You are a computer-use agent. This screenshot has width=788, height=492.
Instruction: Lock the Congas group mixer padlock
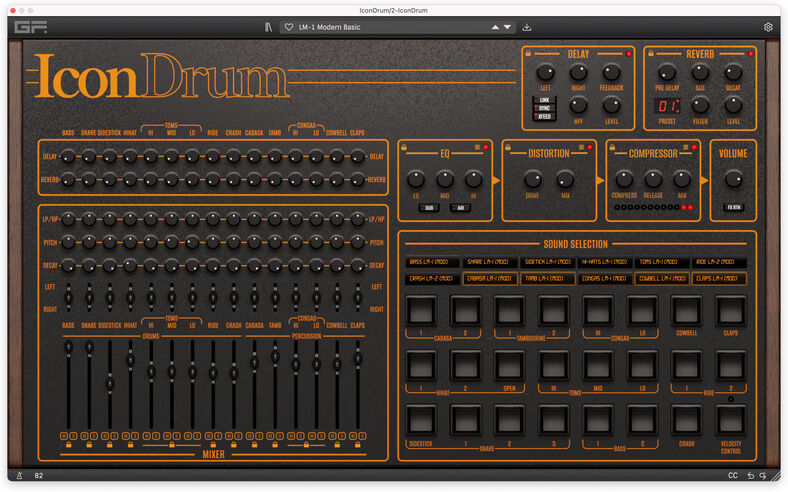tap(306, 445)
